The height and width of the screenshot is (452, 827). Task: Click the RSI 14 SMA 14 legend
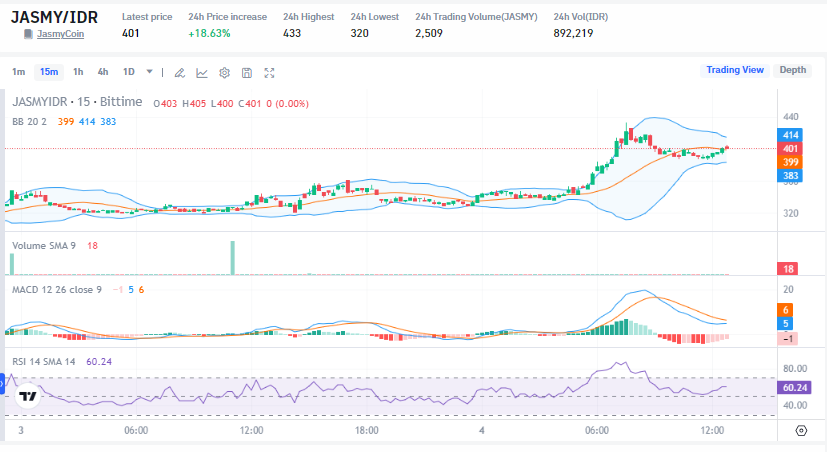pyautogui.click(x=44, y=361)
